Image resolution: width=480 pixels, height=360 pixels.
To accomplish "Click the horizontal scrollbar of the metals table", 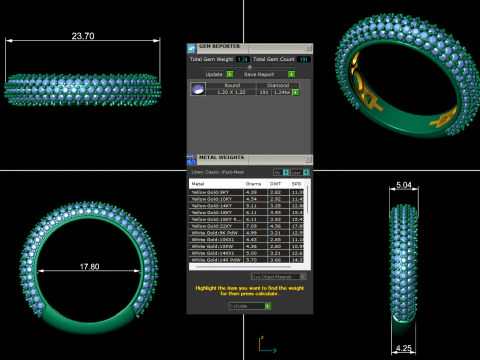I will coord(244,267).
